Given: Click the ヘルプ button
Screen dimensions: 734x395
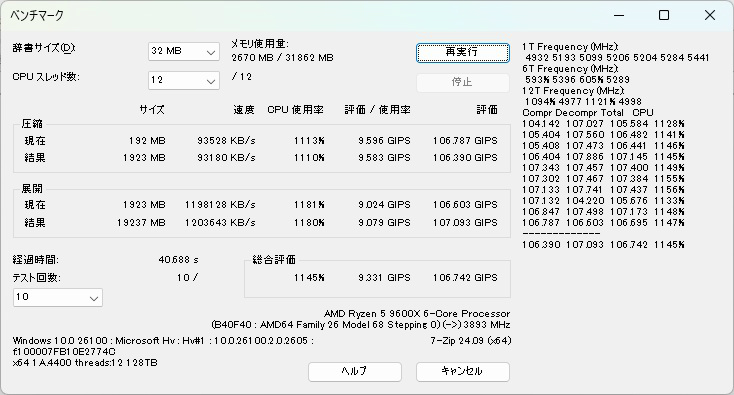Looking at the screenshot, I should 354,372.
